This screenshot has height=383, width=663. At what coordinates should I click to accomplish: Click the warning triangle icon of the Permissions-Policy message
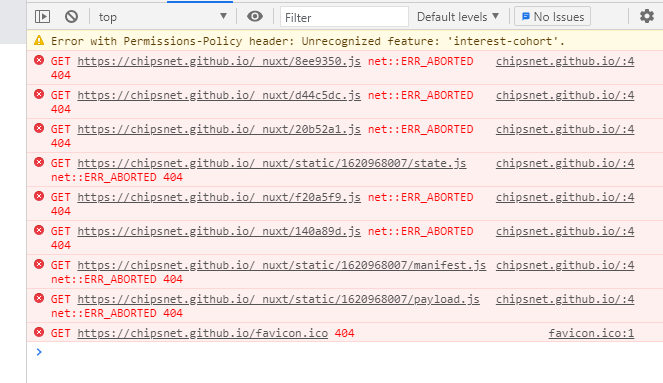pos(39,40)
